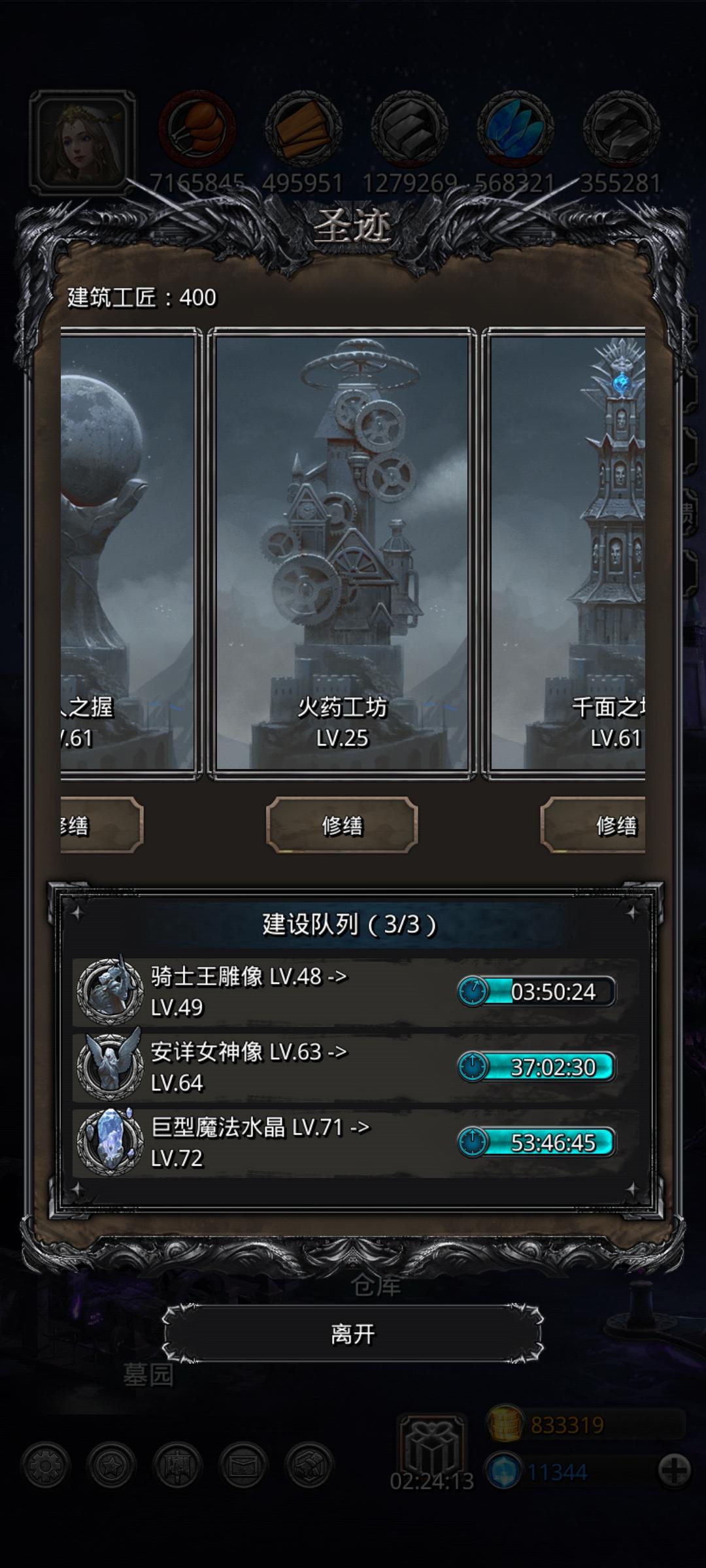Image resolution: width=706 pixels, height=1568 pixels.
Task: Tap the settings gear icon
Action: (45, 1465)
